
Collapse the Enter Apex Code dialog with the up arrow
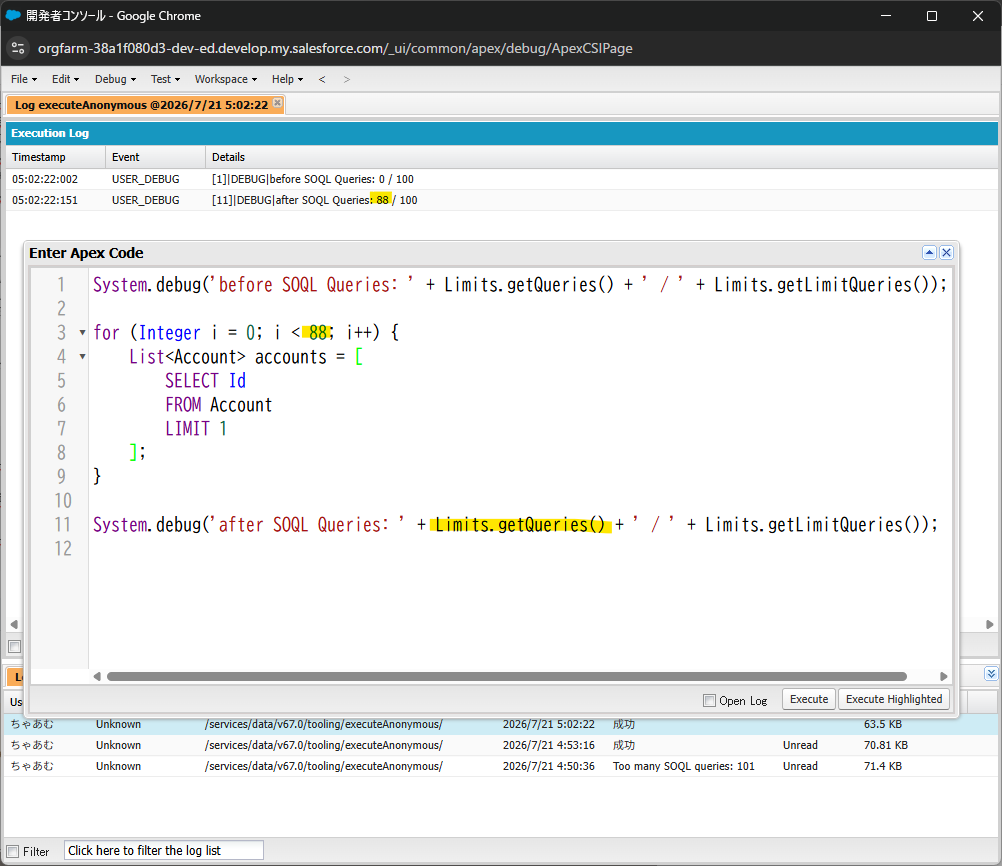coord(929,252)
